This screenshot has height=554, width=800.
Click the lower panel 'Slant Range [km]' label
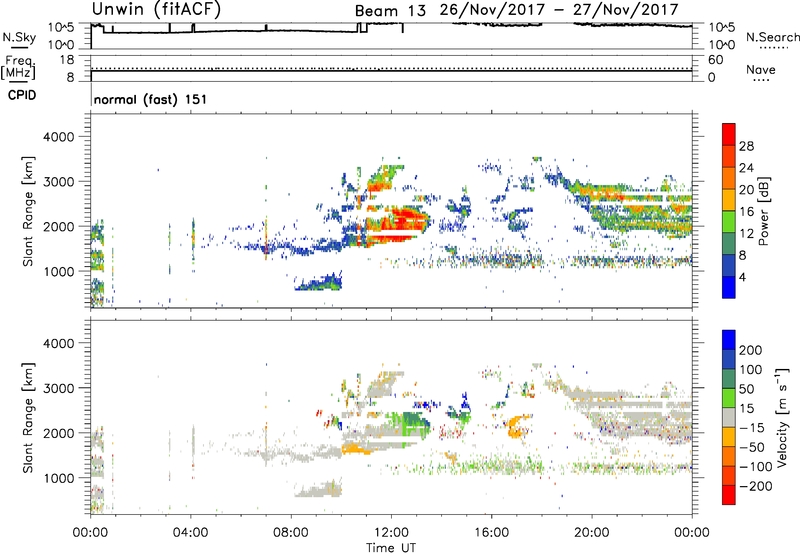pyautogui.click(x=28, y=418)
